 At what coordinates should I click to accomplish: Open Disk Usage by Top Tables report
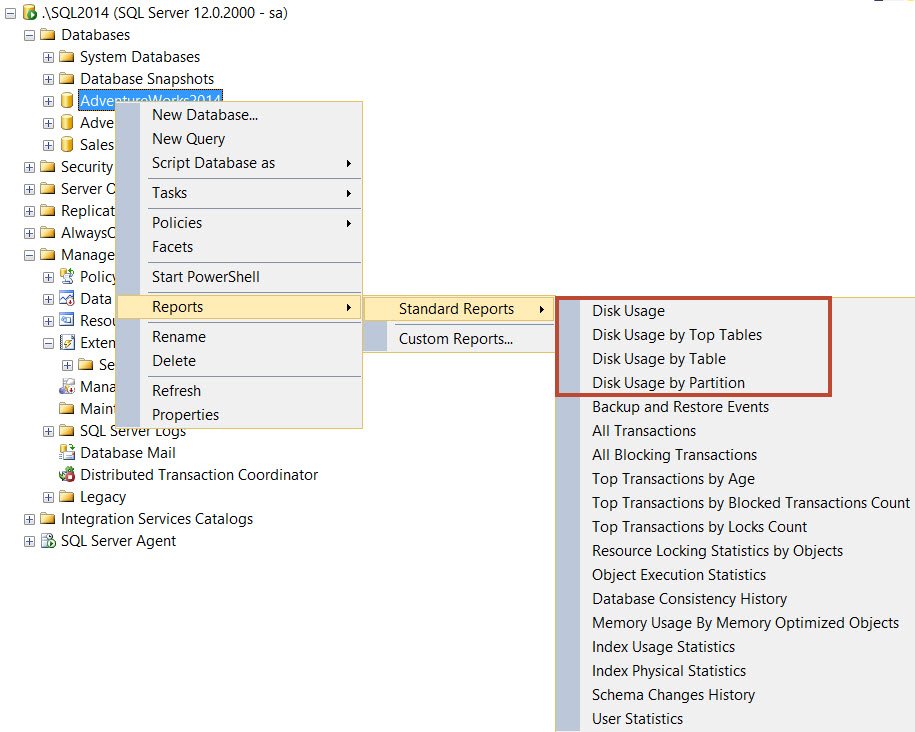coord(677,335)
